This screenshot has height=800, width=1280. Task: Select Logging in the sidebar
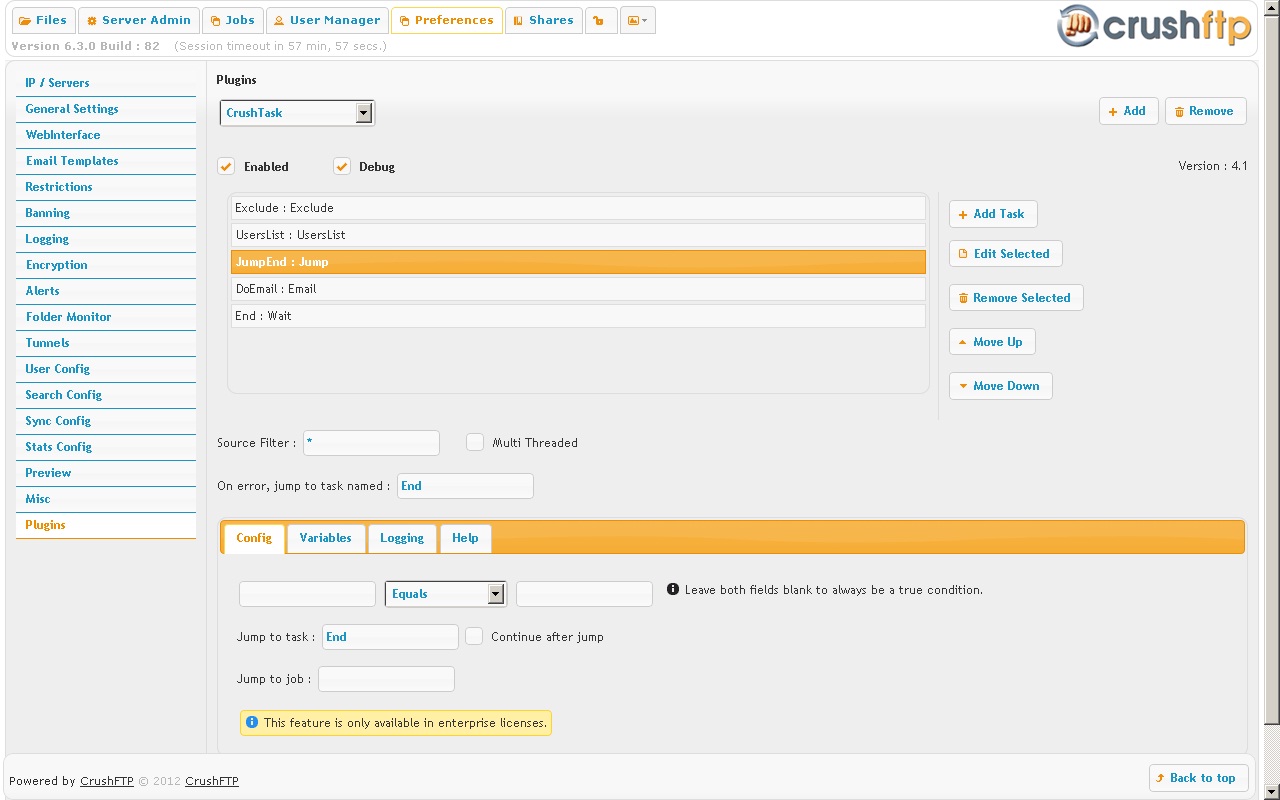[106, 239]
